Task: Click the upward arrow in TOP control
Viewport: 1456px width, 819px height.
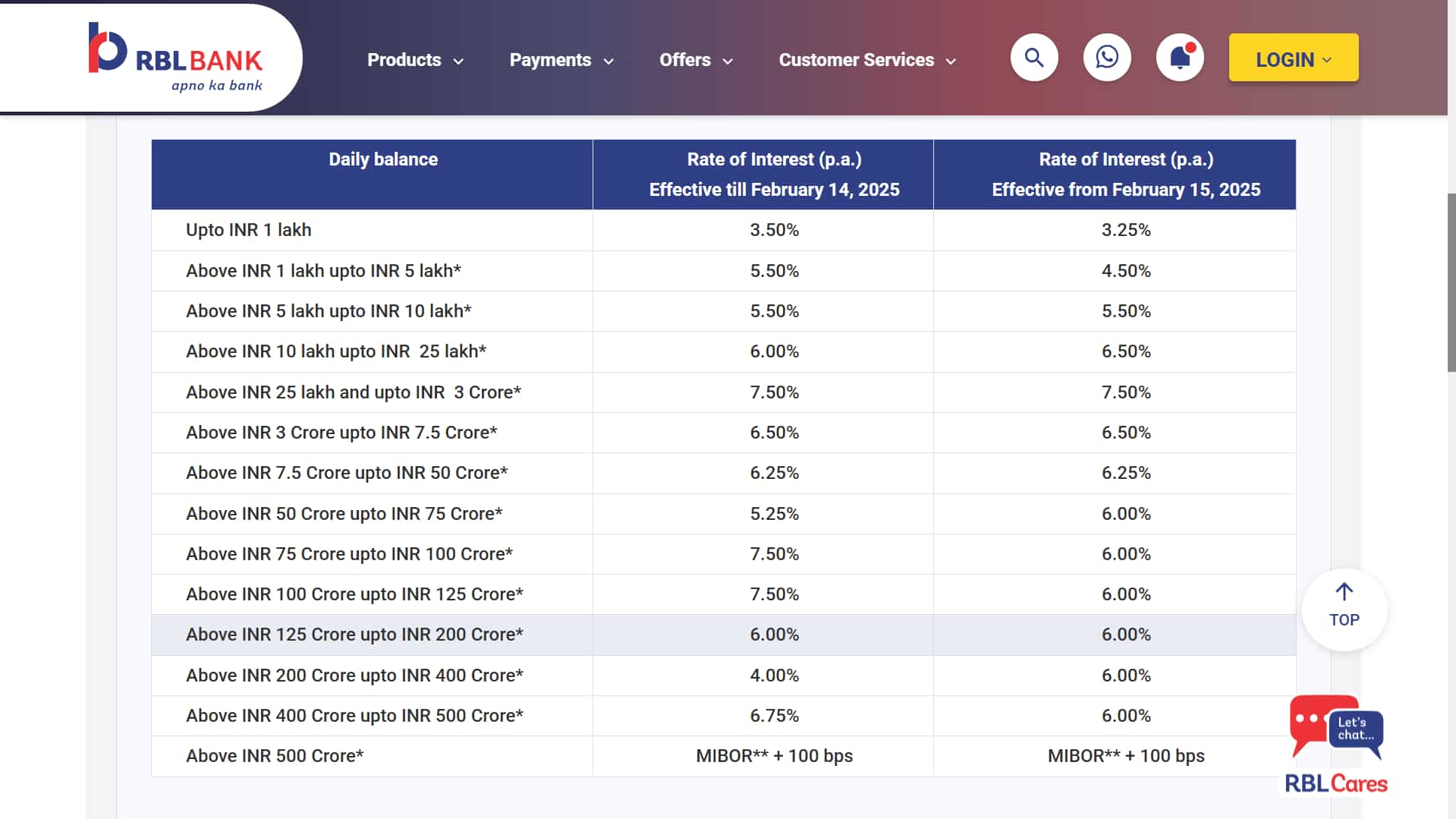Action: click(1344, 591)
